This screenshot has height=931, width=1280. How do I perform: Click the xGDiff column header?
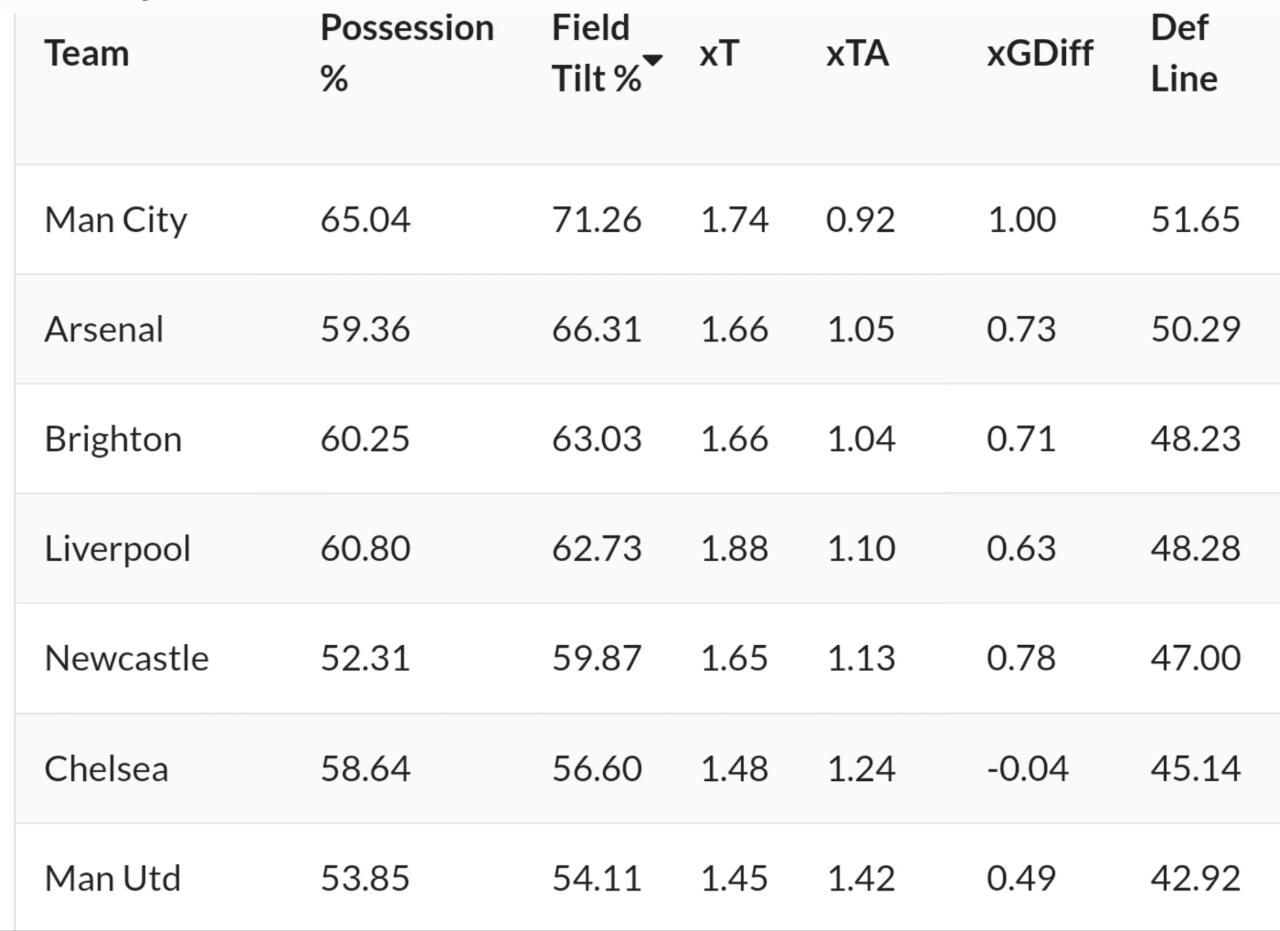1039,54
